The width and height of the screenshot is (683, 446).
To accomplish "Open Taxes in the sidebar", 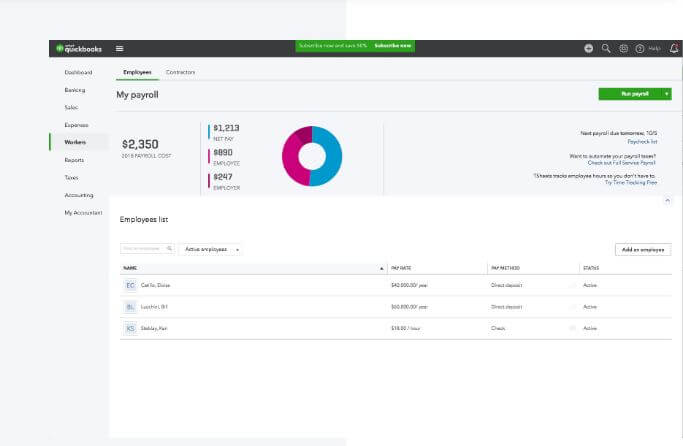I will click(71, 177).
